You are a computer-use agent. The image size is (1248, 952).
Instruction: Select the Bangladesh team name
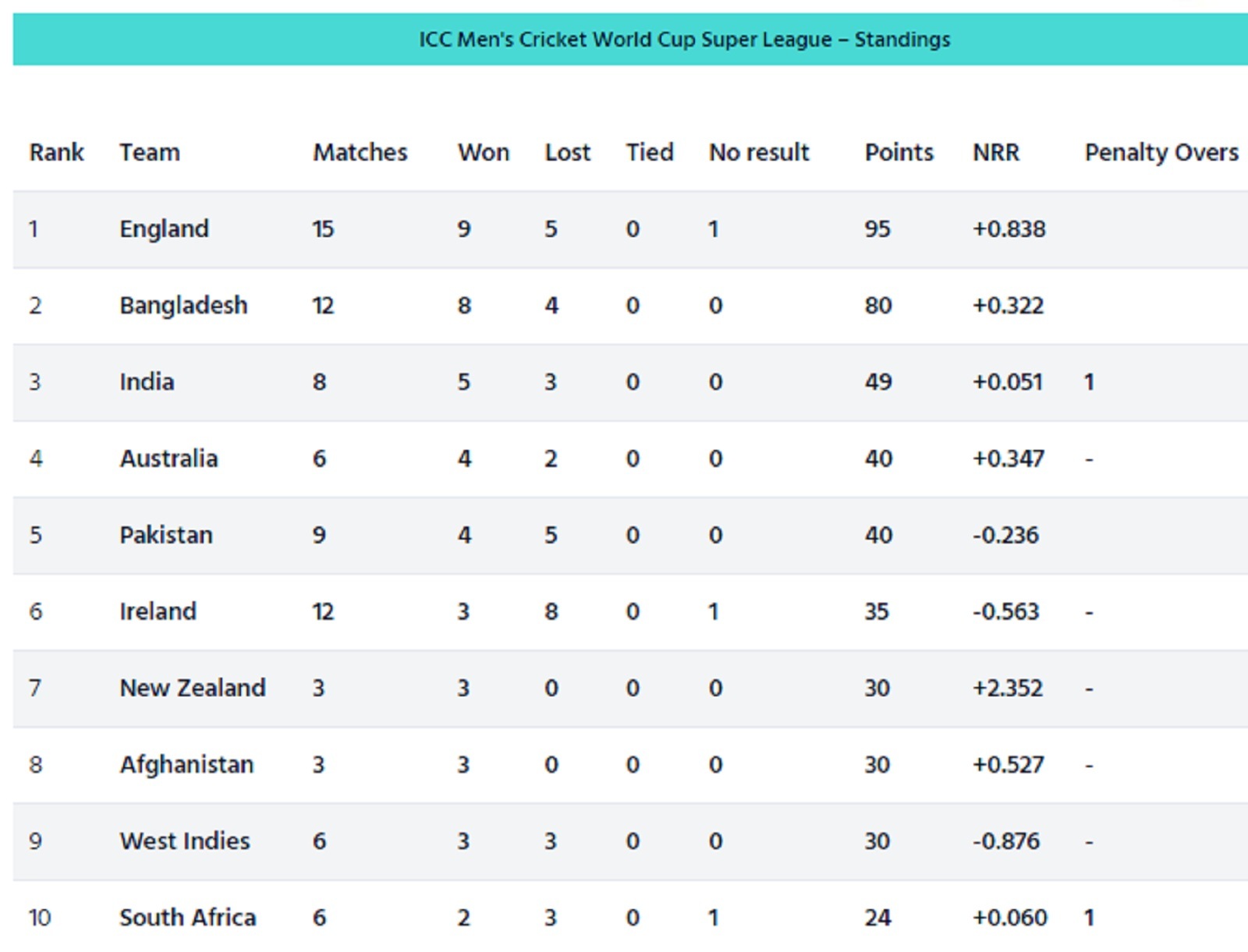(x=183, y=306)
